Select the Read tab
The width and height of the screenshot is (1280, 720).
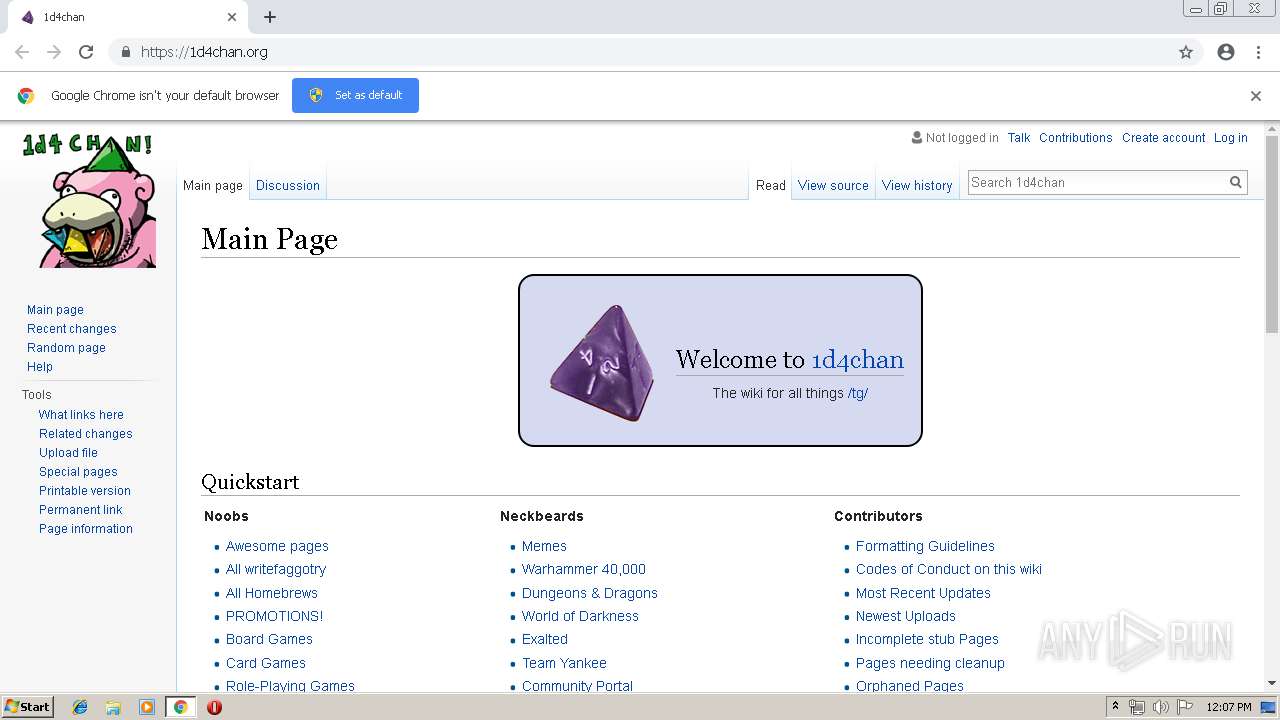[771, 185]
